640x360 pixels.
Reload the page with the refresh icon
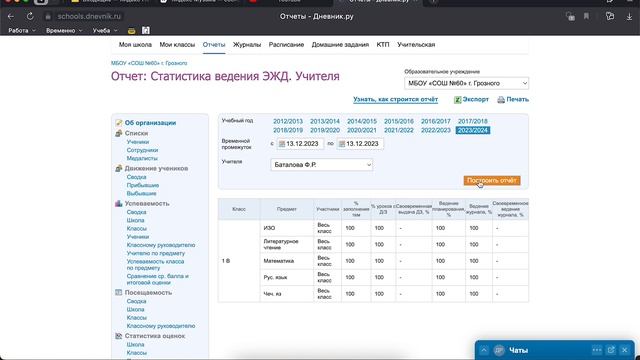tap(30, 16)
